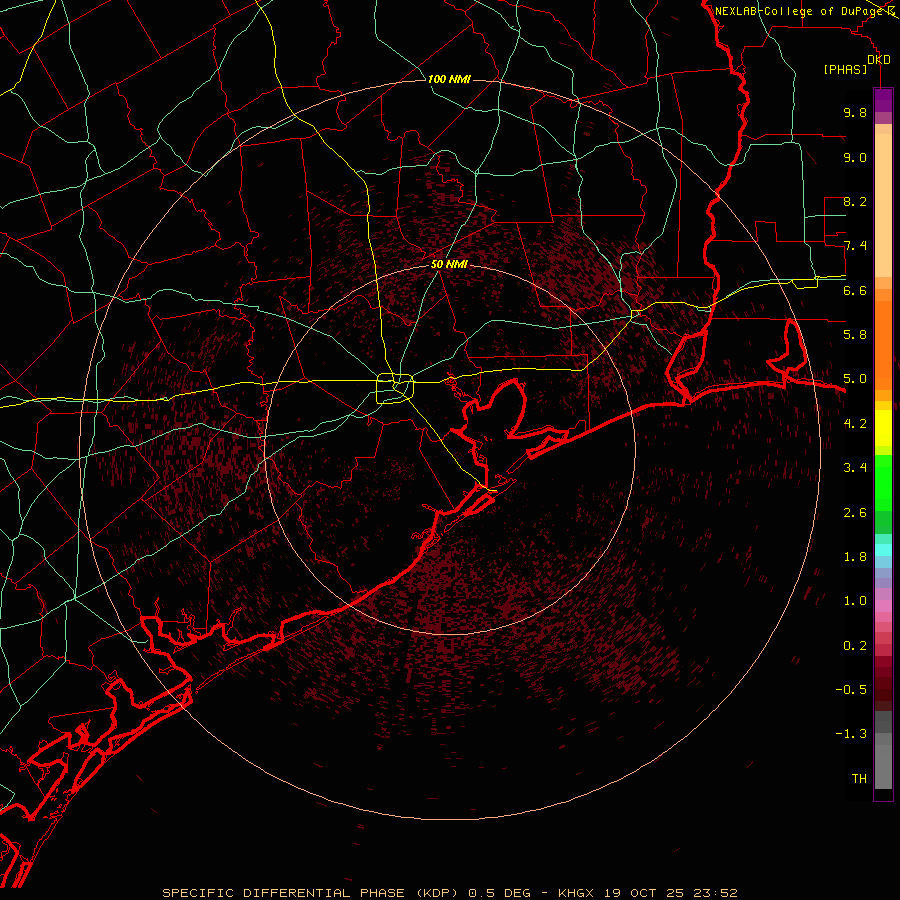Click the 9.0 value on the color scale
This screenshot has height=900, width=900.
[x=855, y=157]
